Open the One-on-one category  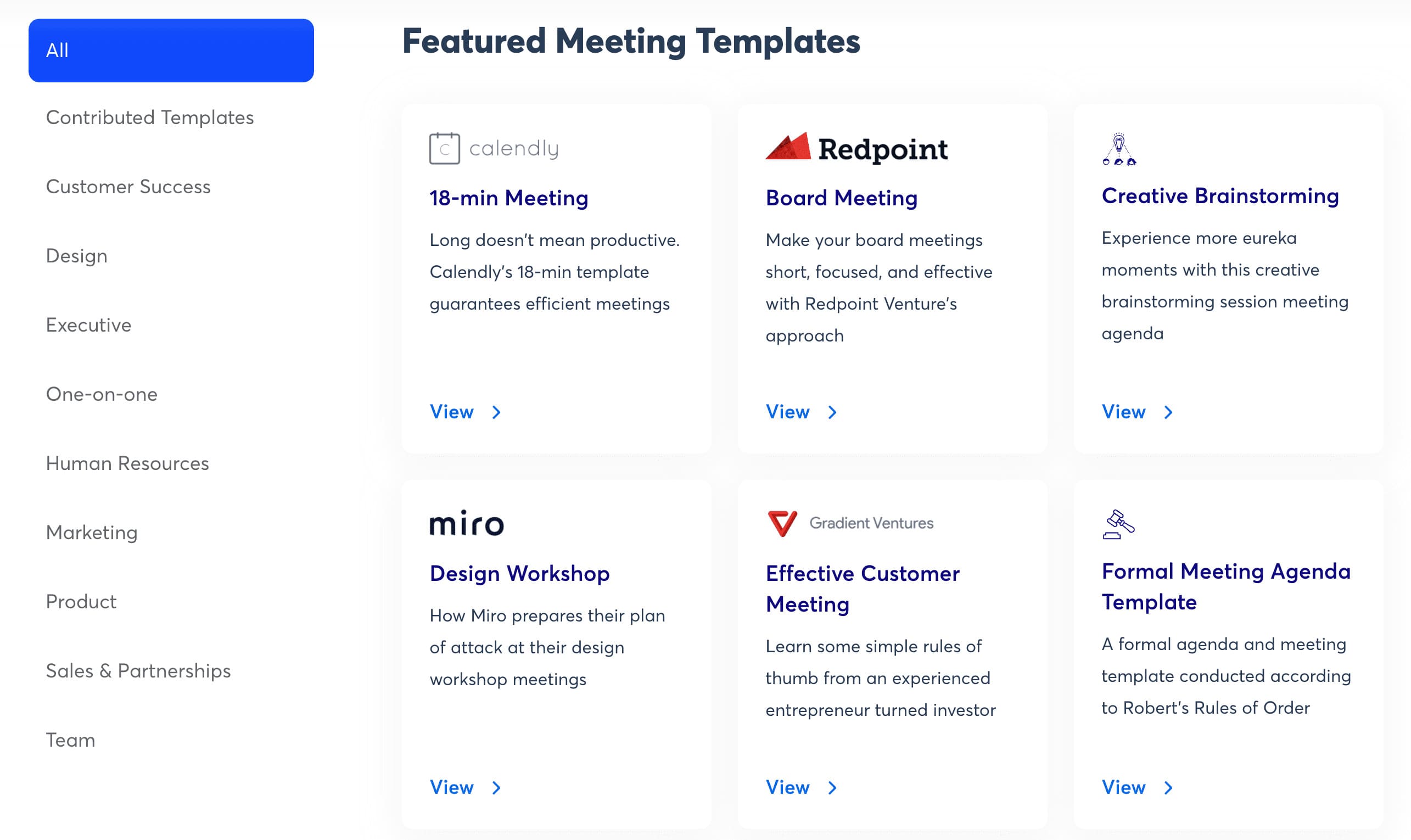[102, 394]
